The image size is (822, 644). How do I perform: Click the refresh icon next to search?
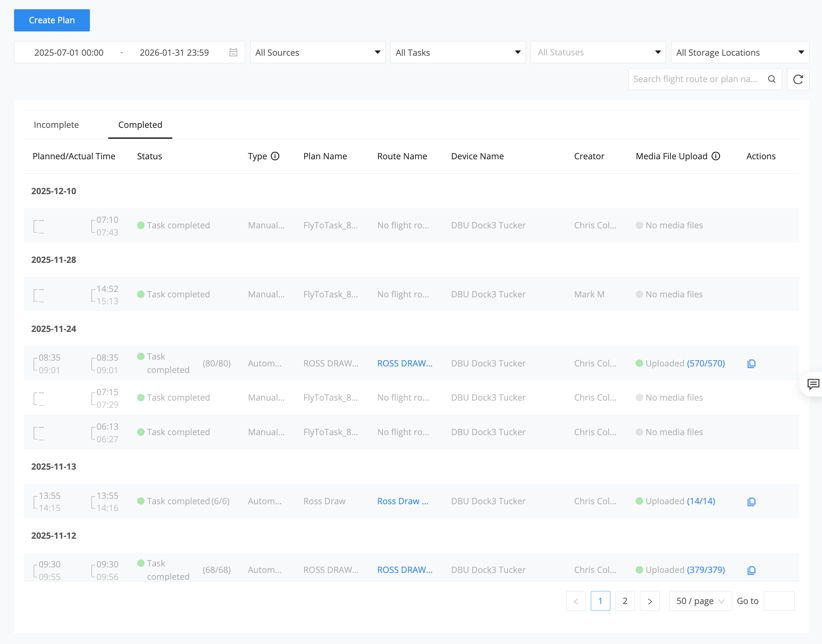[x=798, y=79]
